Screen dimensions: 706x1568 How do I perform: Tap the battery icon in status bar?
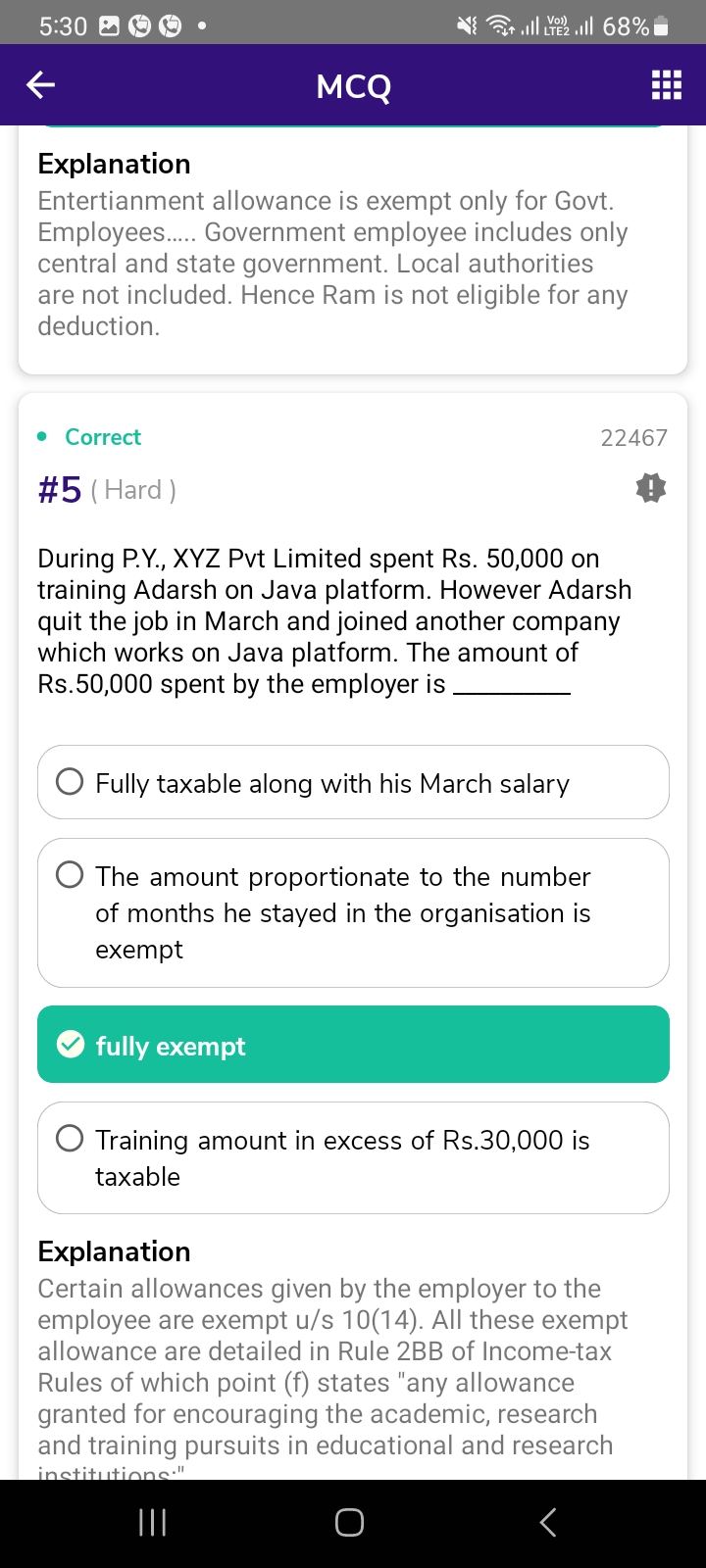tap(661, 26)
